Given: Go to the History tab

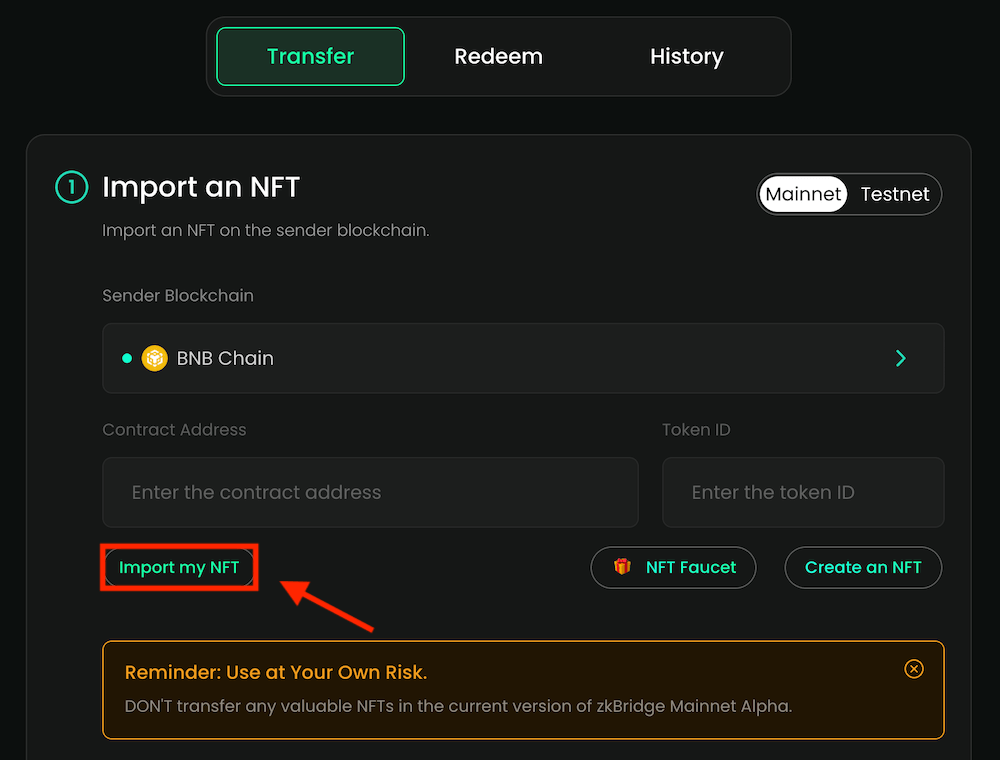Looking at the screenshot, I should coord(686,57).
